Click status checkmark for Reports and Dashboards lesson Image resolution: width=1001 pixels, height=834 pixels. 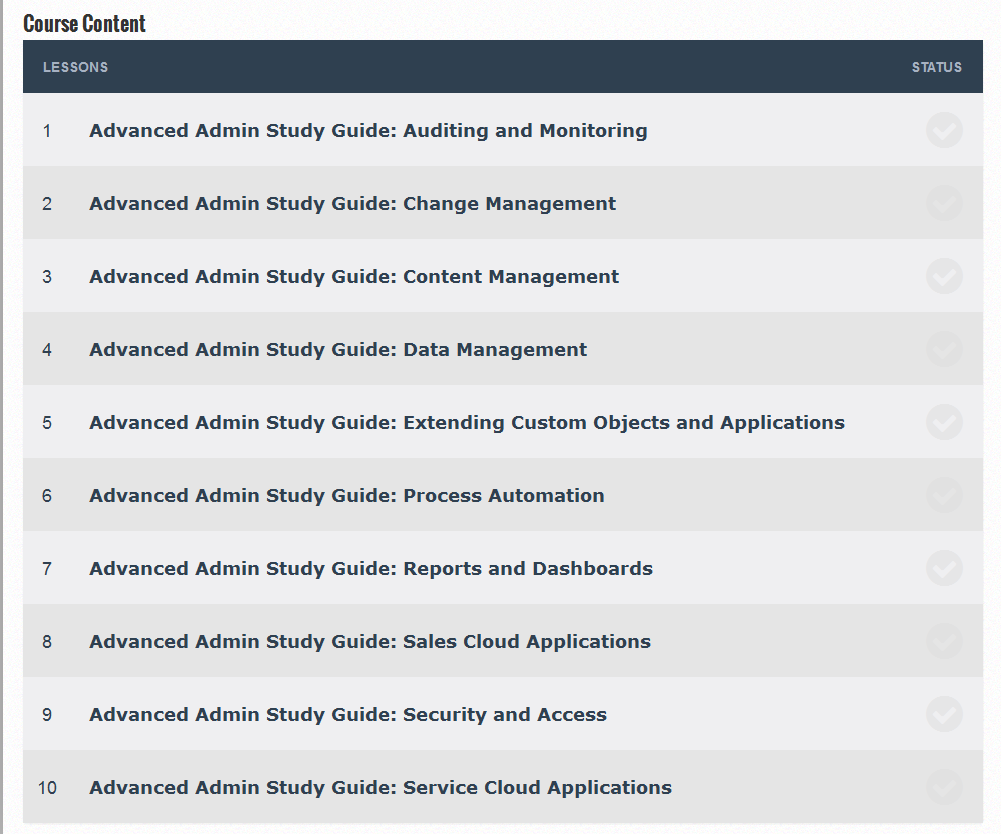click(x=944, y=568)
